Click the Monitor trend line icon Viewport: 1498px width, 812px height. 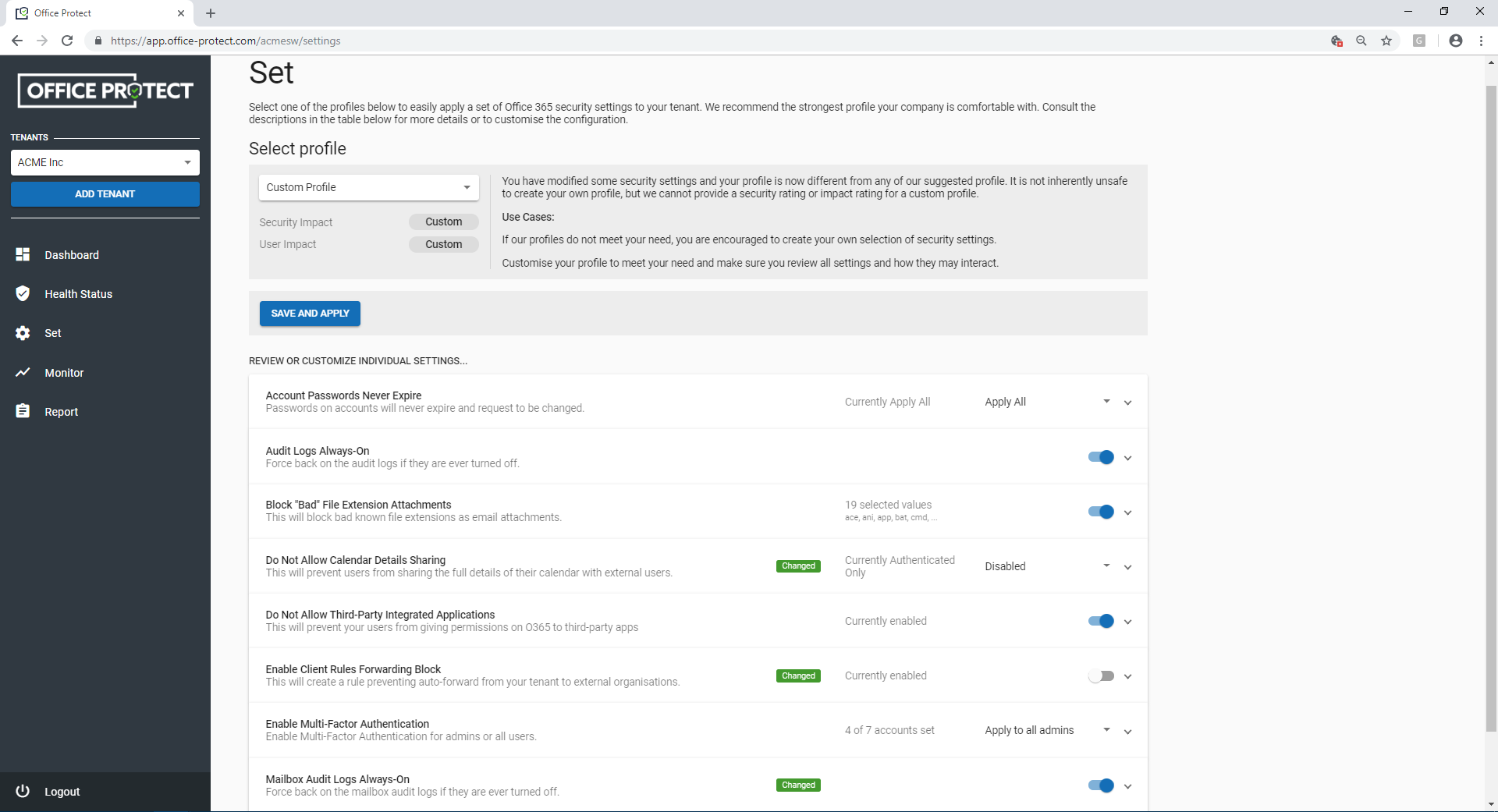click(x=23, y=373)
